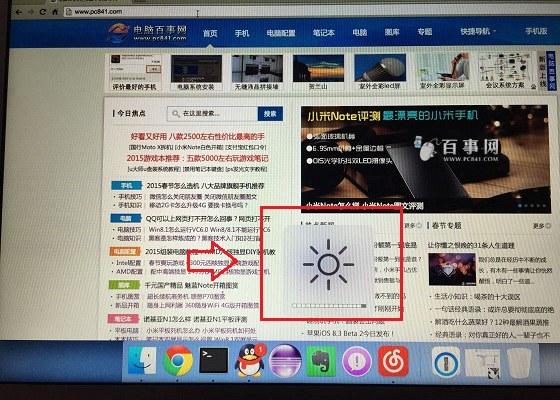Open Evernote elephant icon in Dock
This screenshot has height=400, width=560.
point(321,361)
